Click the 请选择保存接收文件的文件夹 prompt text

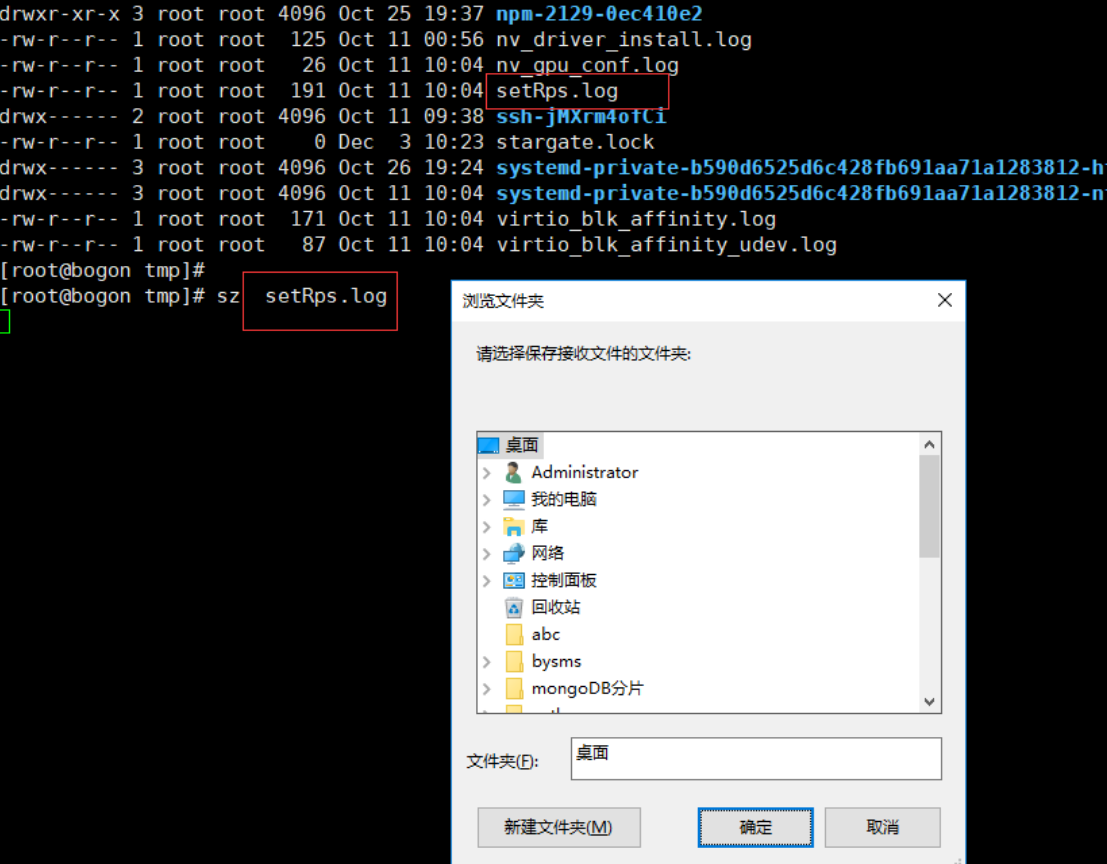(584, 354)
